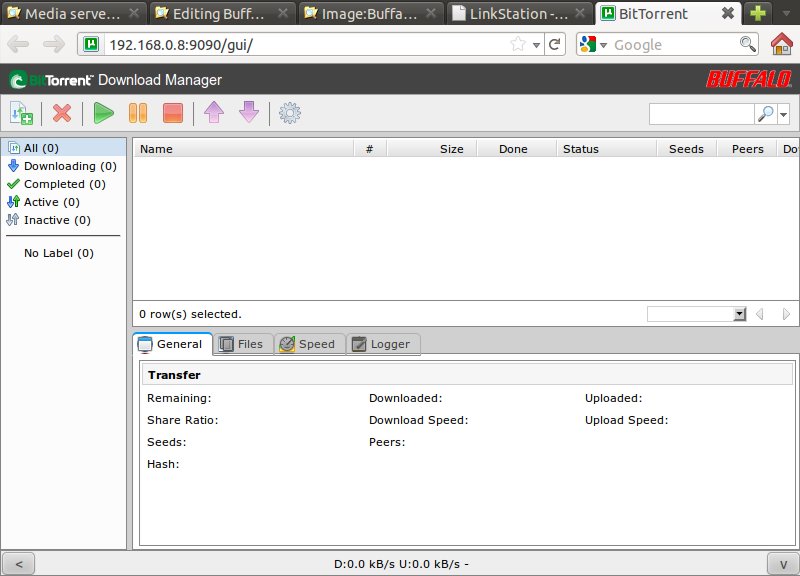Click the torrent search input field

coord(700,115)
